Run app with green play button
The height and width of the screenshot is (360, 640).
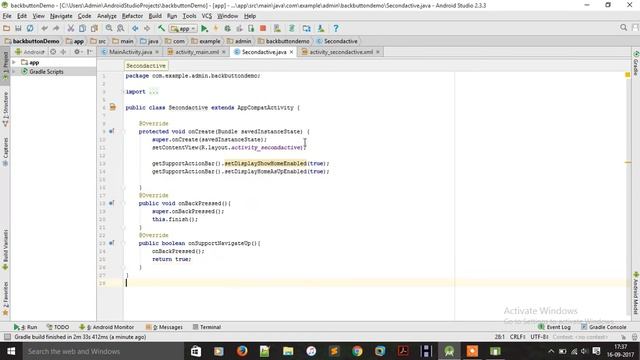click(204, 29)
